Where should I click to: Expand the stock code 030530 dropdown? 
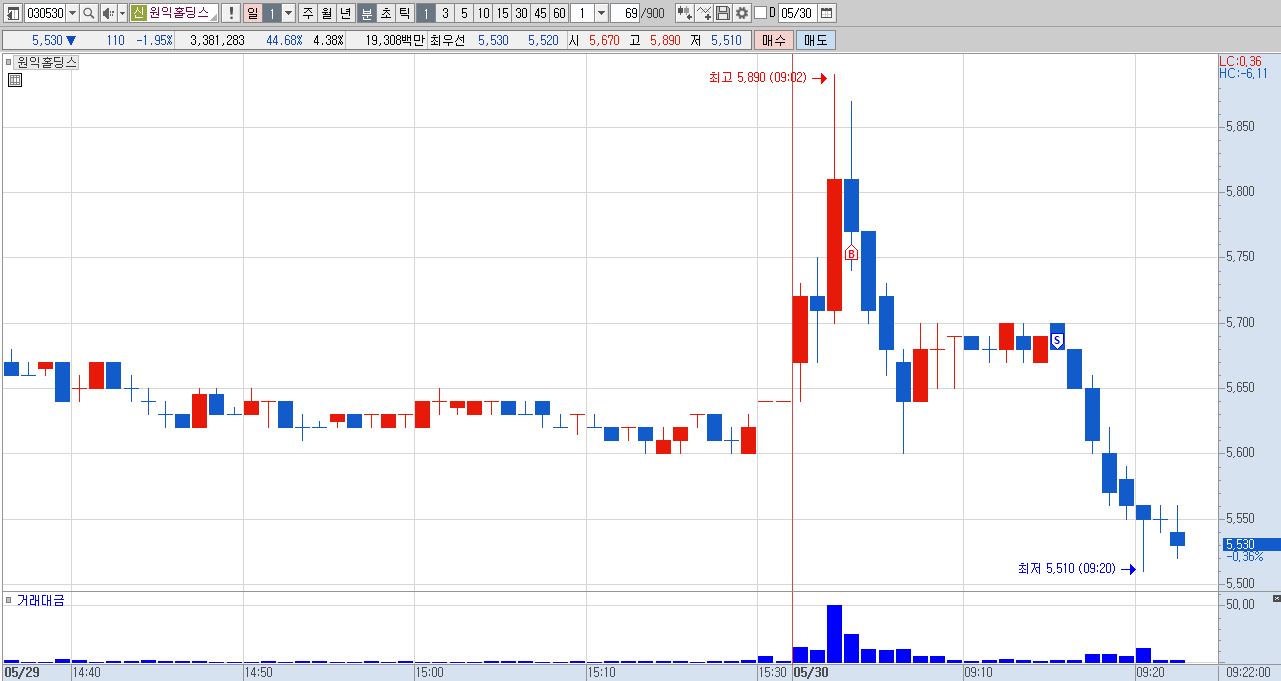click(72, 13)
